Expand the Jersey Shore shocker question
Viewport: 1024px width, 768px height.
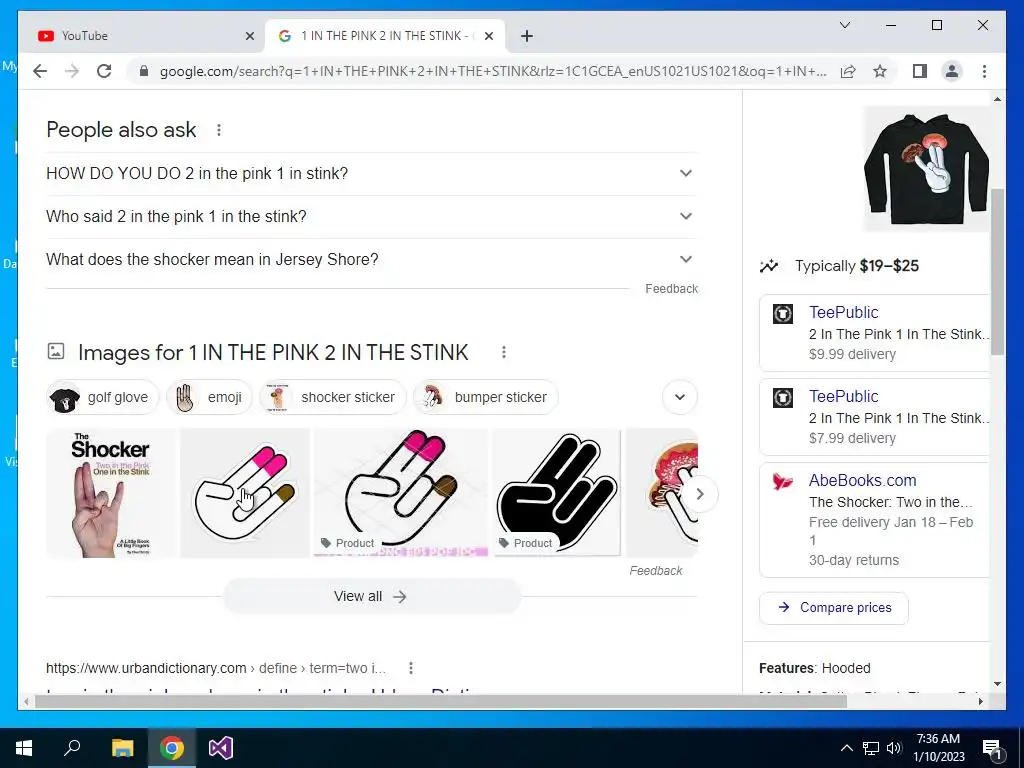tap(371, 259)
